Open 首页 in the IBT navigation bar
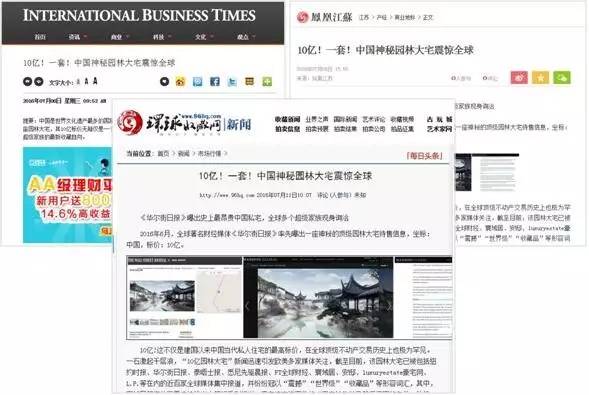This screenshot has width=589, height=395. 40,37
